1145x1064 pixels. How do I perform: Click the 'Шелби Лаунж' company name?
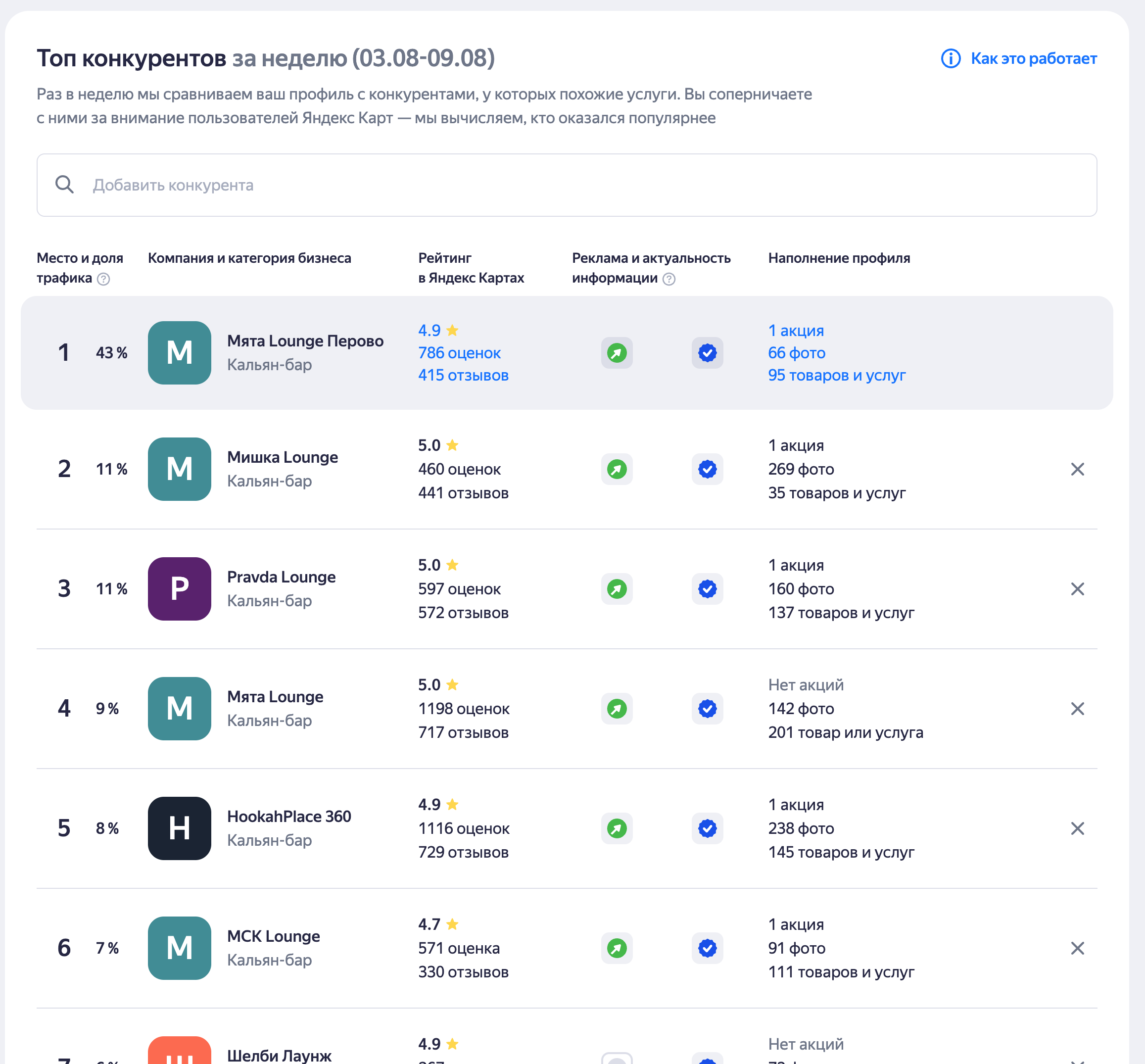[279, 1056]
